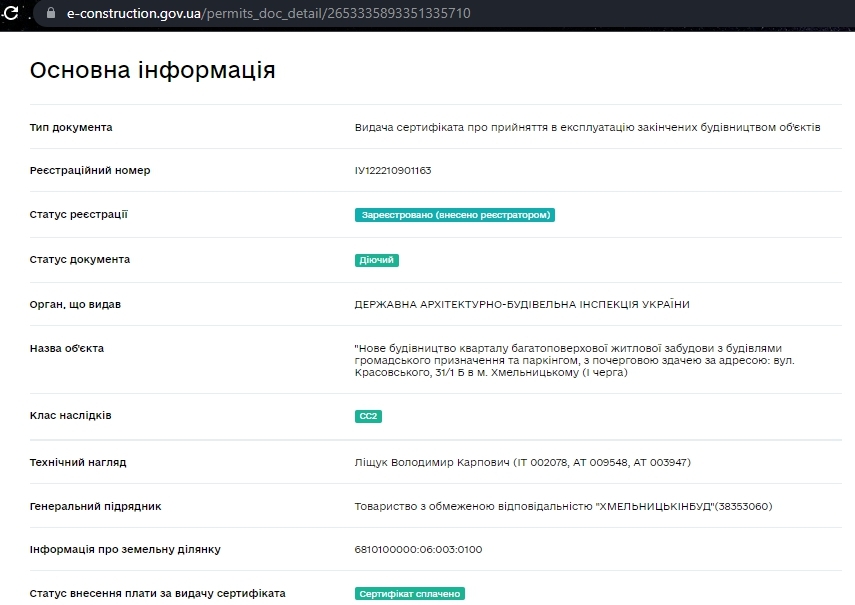Select registration number ІУ122210901163
The height and width of the screenshot is (605, 855).
click(393, 171)
